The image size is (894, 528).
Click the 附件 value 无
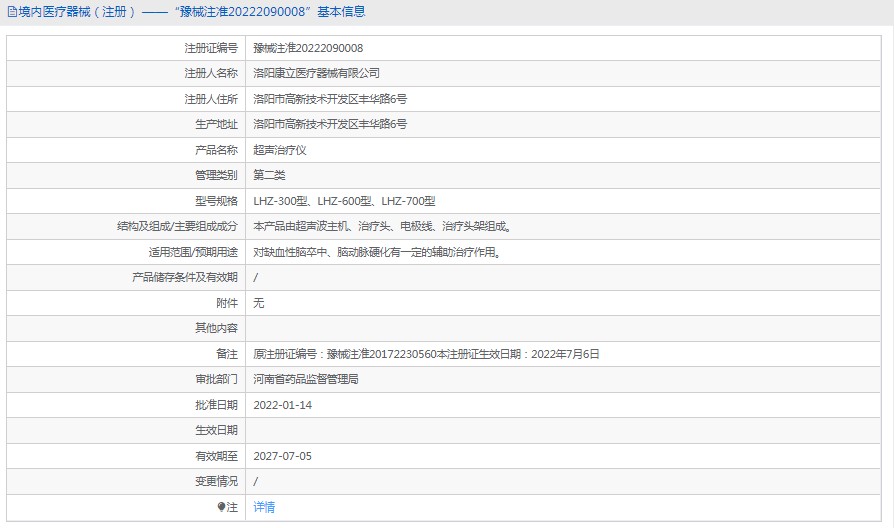259,303
